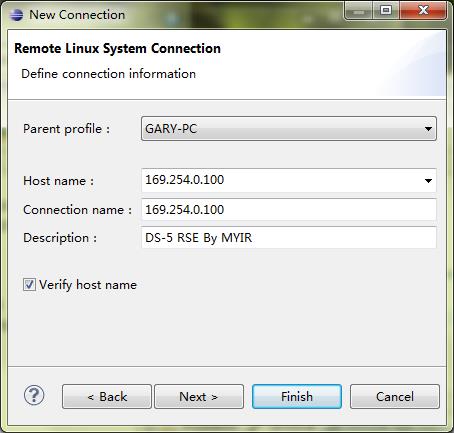Screen dimensions: 454x433
Task: Open the Parent profile GARY-PC combo box
Action: coord(289,129)
